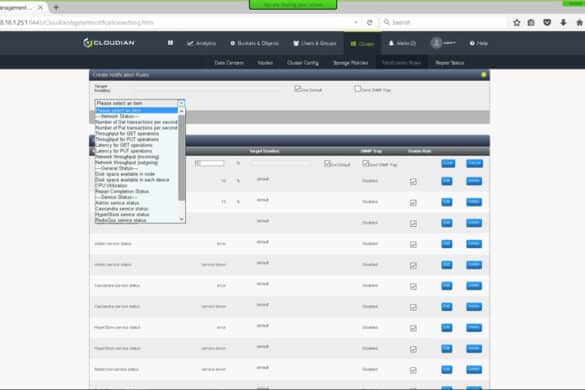
Task: Click dropdown list scroll-up arrow
Action: (x=182, y=111)
